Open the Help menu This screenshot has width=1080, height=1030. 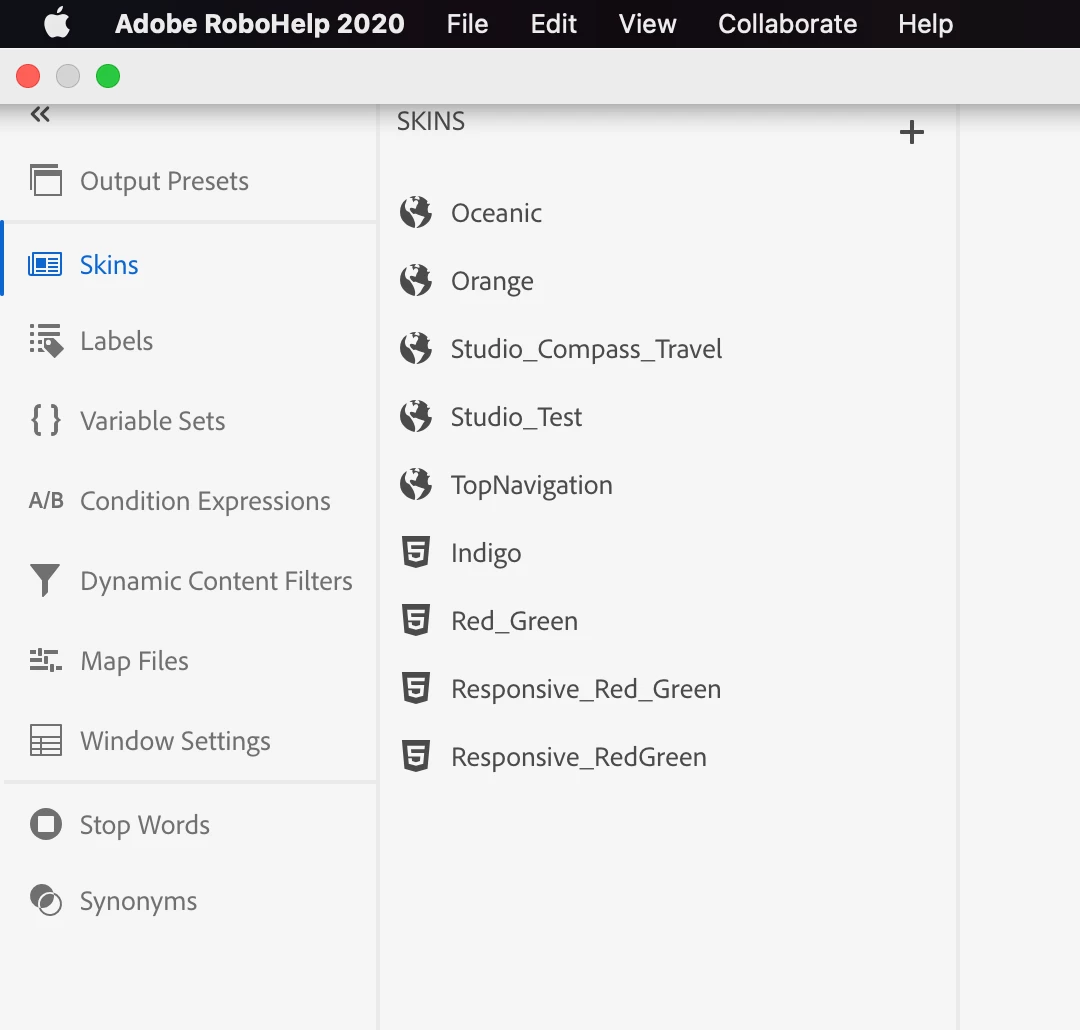(925, 24)
